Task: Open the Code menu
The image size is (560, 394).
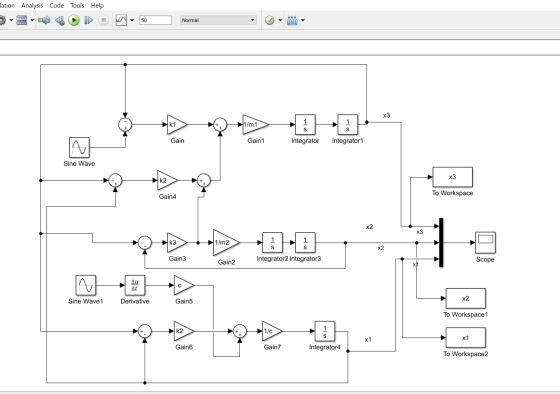Action: (57, 5)
